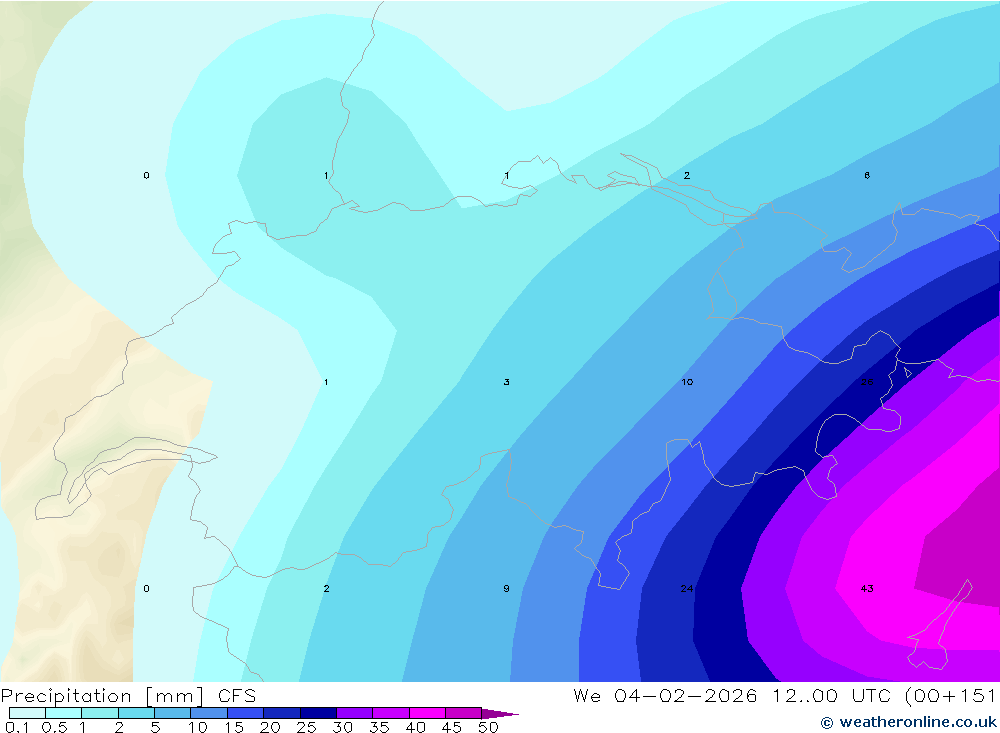Image resolution: width=1000 pixels, height=733 pixels.
Task: Click the legend scale label '30'
Action: coord(343,727)
